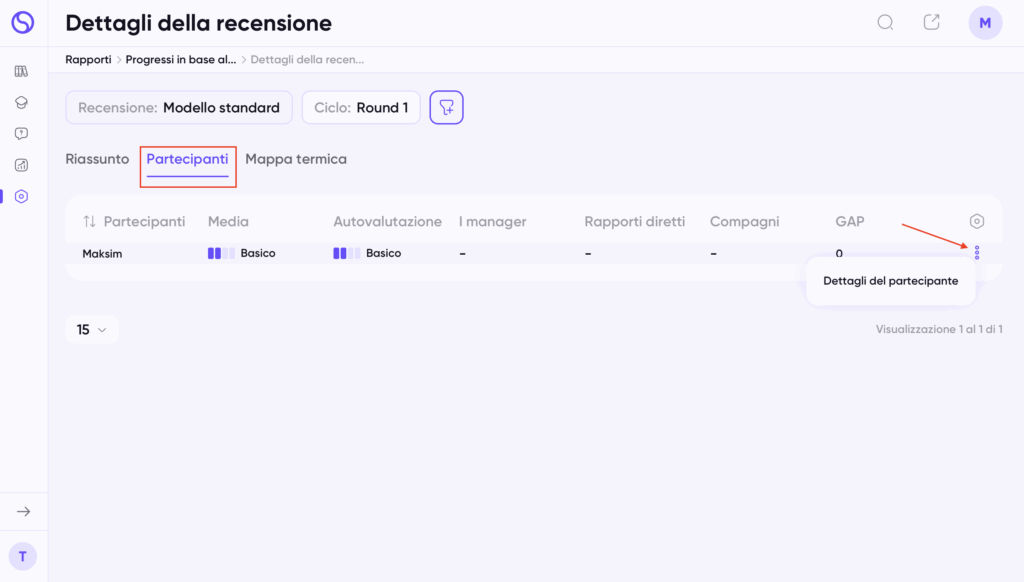Screen dimensions: 1024x582
Task: Open the hexagon settings sidebar icon
Action: click(x=22, y=197)
